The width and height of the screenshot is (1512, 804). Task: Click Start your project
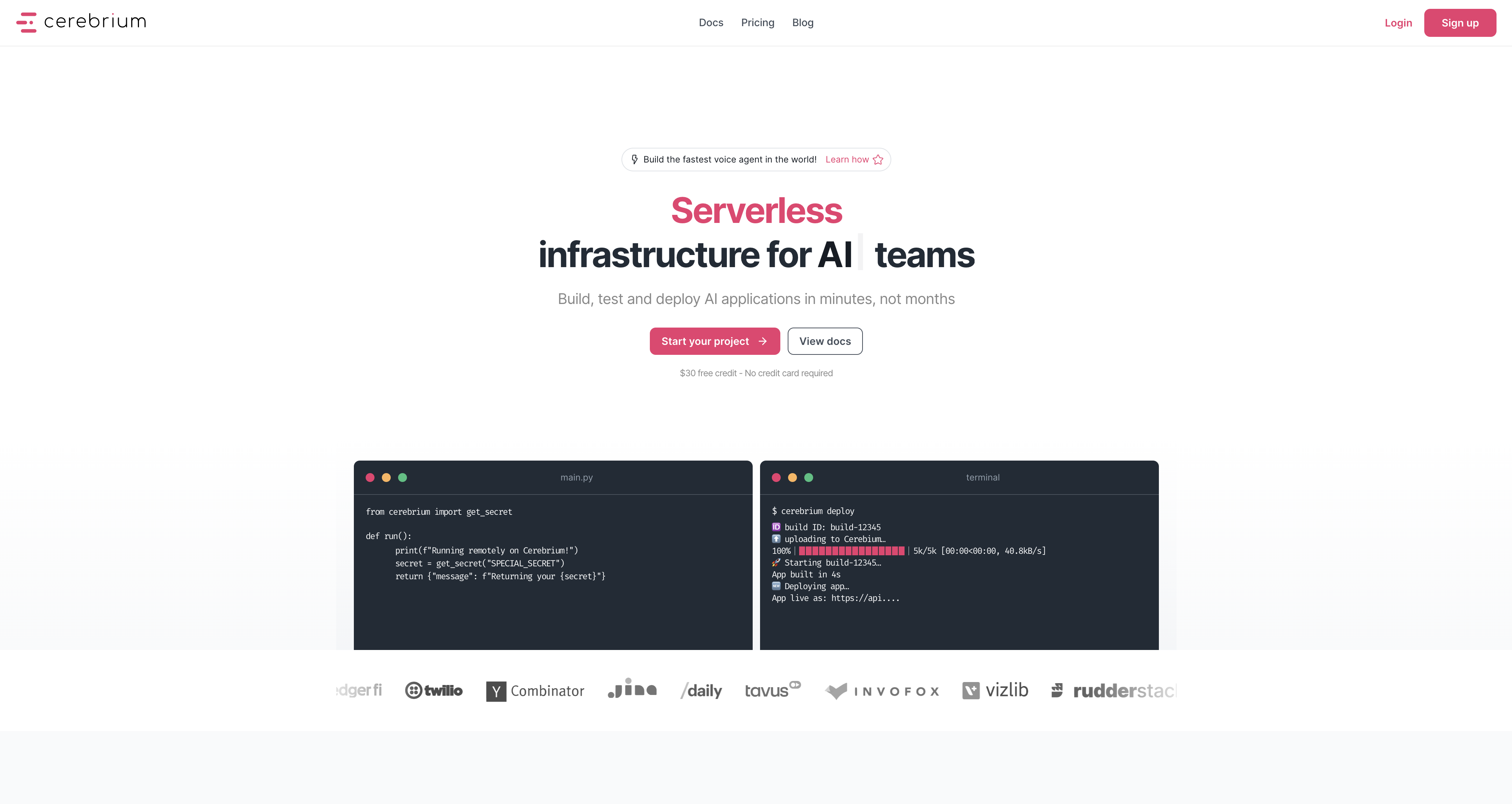click(x=714, y=341)
